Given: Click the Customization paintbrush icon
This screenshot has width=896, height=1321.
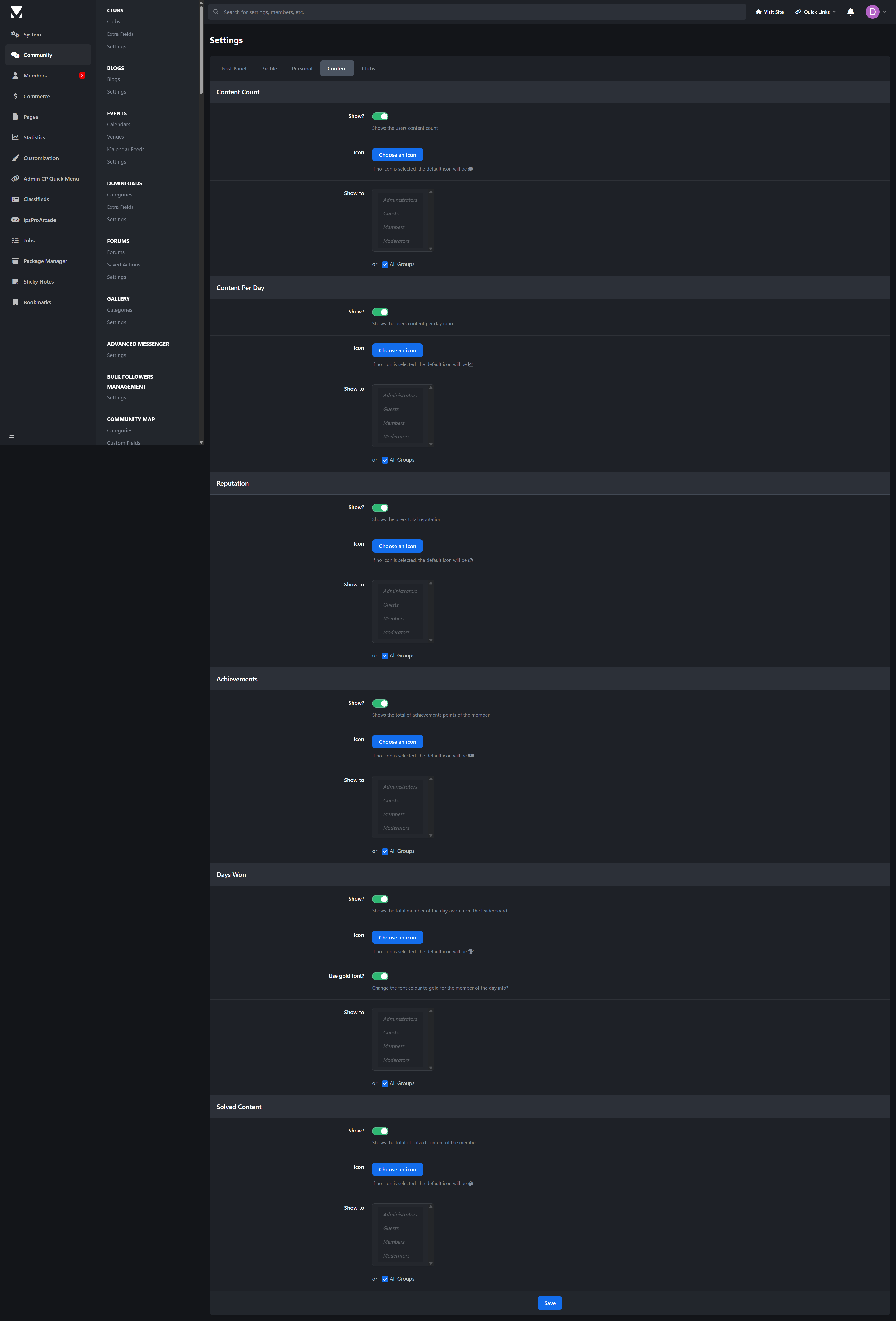Looking at the screenshot, I should click(15, 158).
